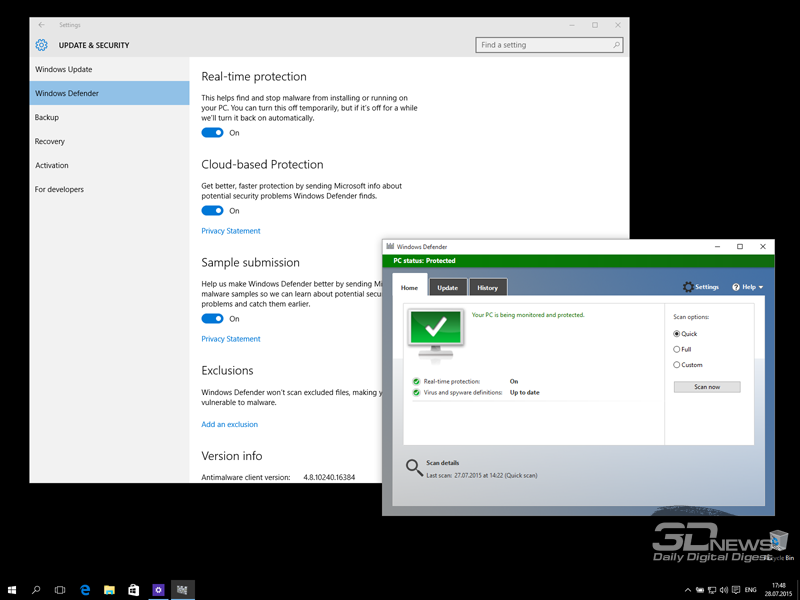This screenshot has height=600, width=800.
Task: Open the network tray icon
Action: (712, 590)
